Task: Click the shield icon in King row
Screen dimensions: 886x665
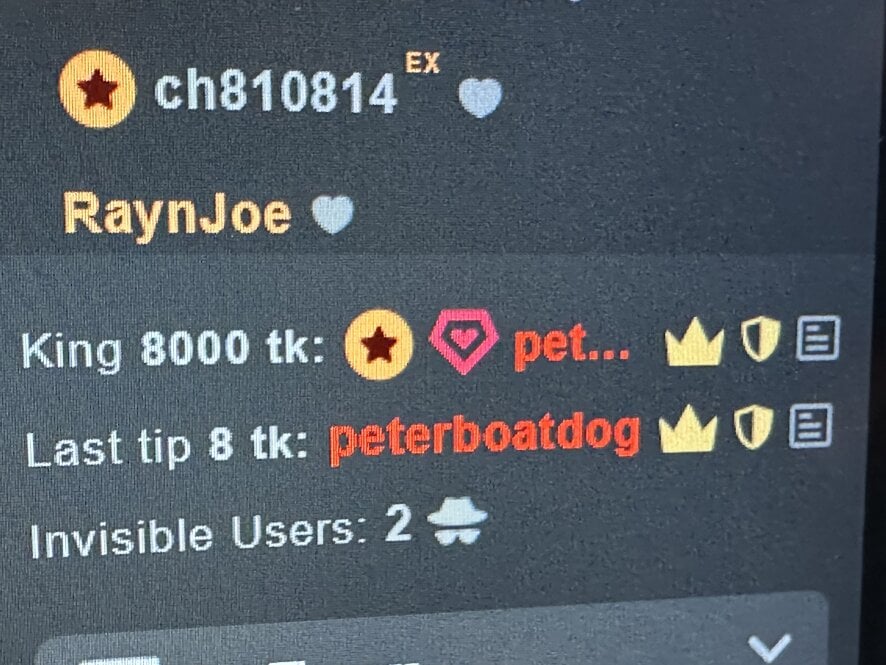Action: 761,338
